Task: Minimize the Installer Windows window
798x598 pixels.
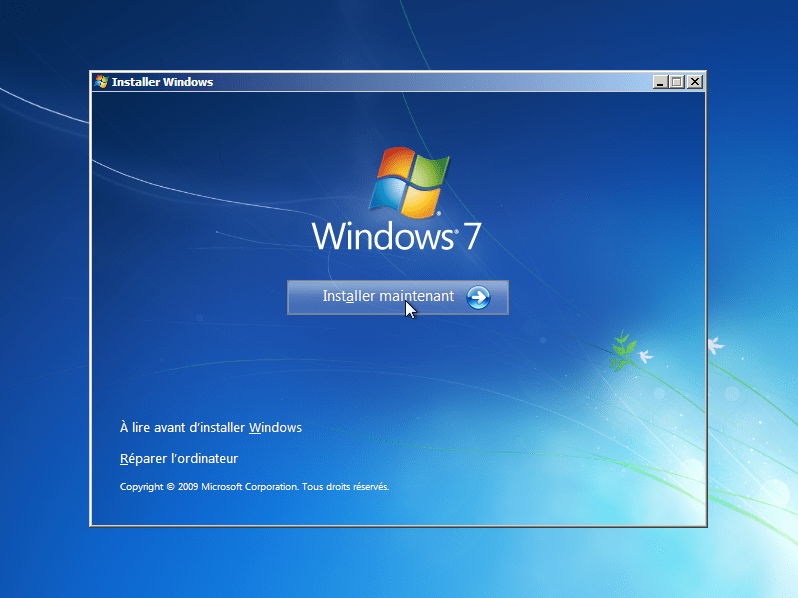Action: click(660, 82)
